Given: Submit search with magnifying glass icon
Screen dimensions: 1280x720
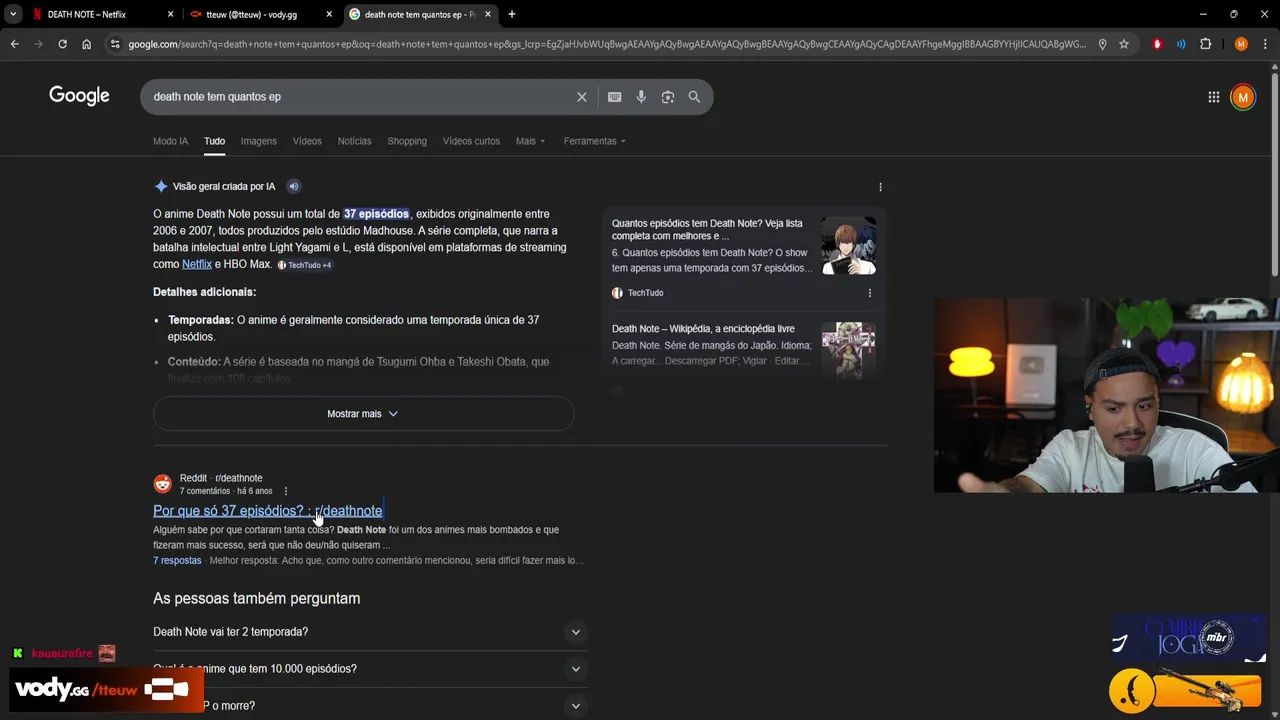Looking at the screenshot, I should (694, 97).
